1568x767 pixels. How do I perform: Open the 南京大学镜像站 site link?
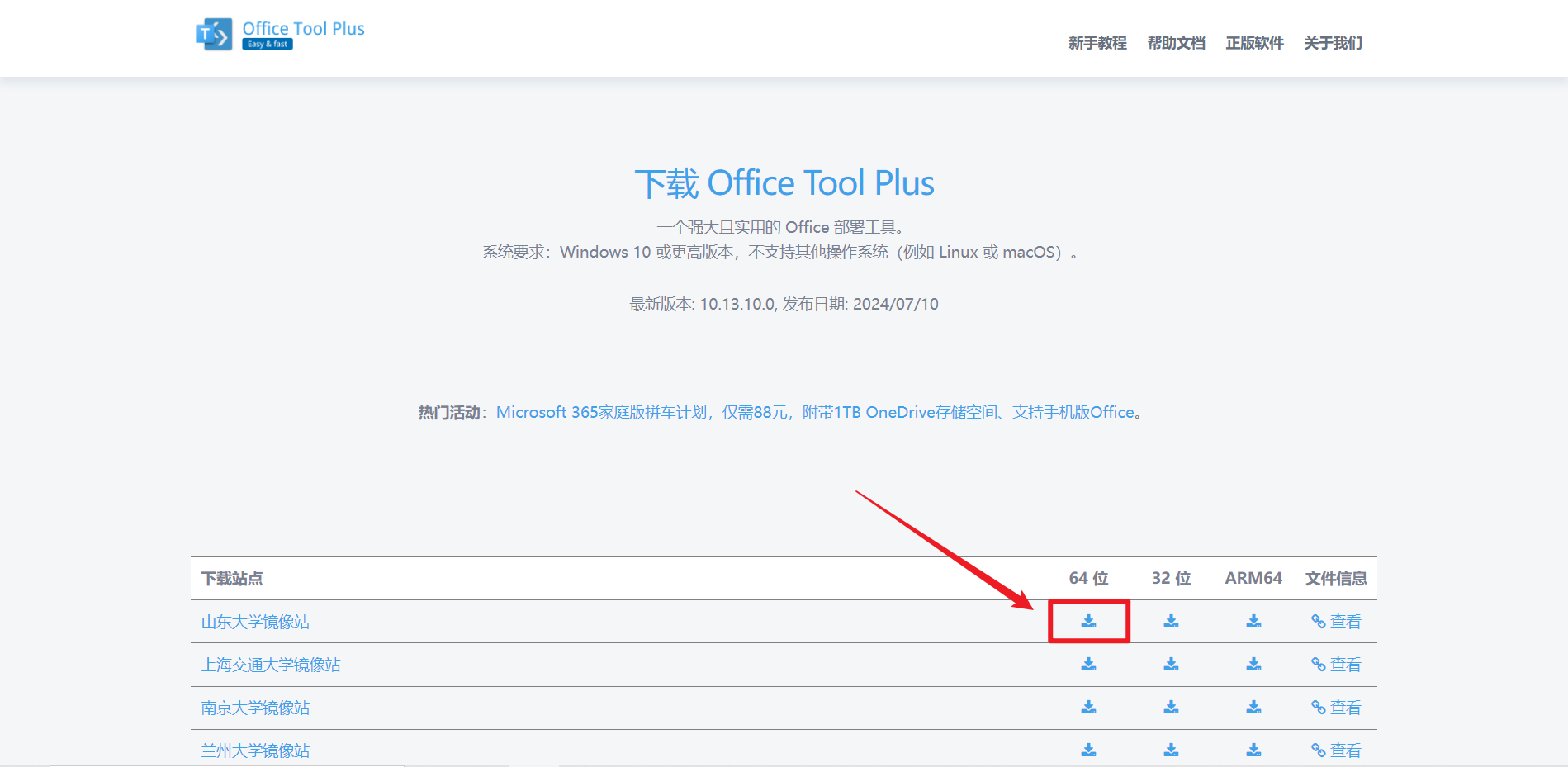point(256,708)
